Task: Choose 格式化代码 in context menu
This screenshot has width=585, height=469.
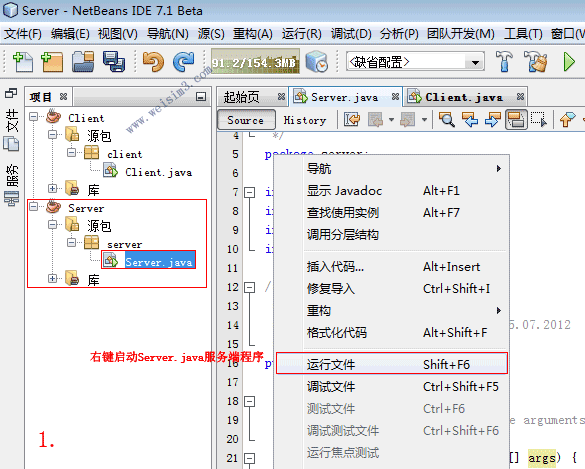Action: (x=392, y=332)
